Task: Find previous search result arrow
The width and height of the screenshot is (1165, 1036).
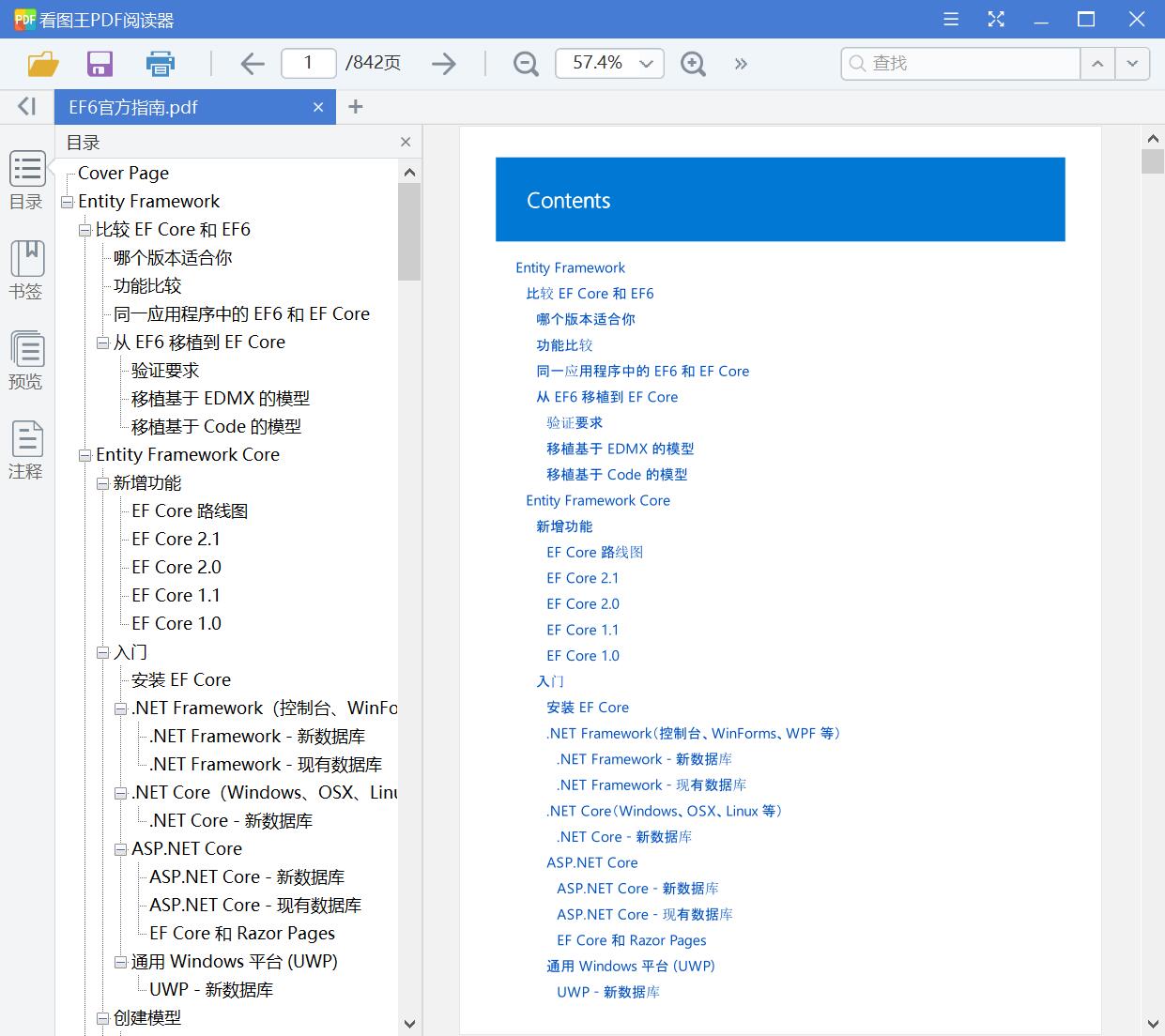Action: pos(1096,63)
